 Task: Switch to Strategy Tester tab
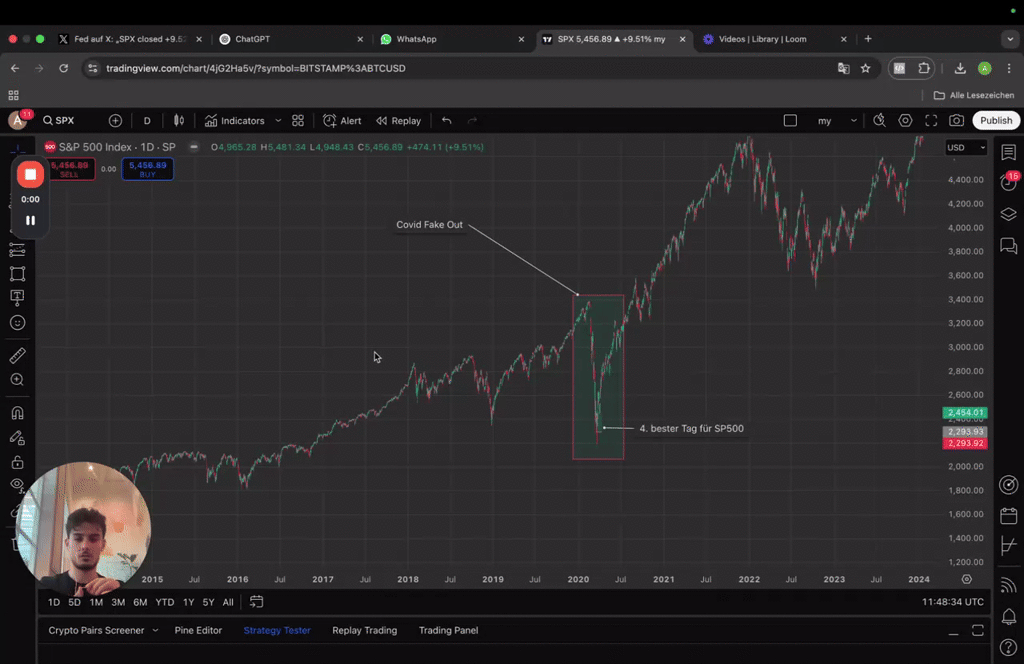277,631
